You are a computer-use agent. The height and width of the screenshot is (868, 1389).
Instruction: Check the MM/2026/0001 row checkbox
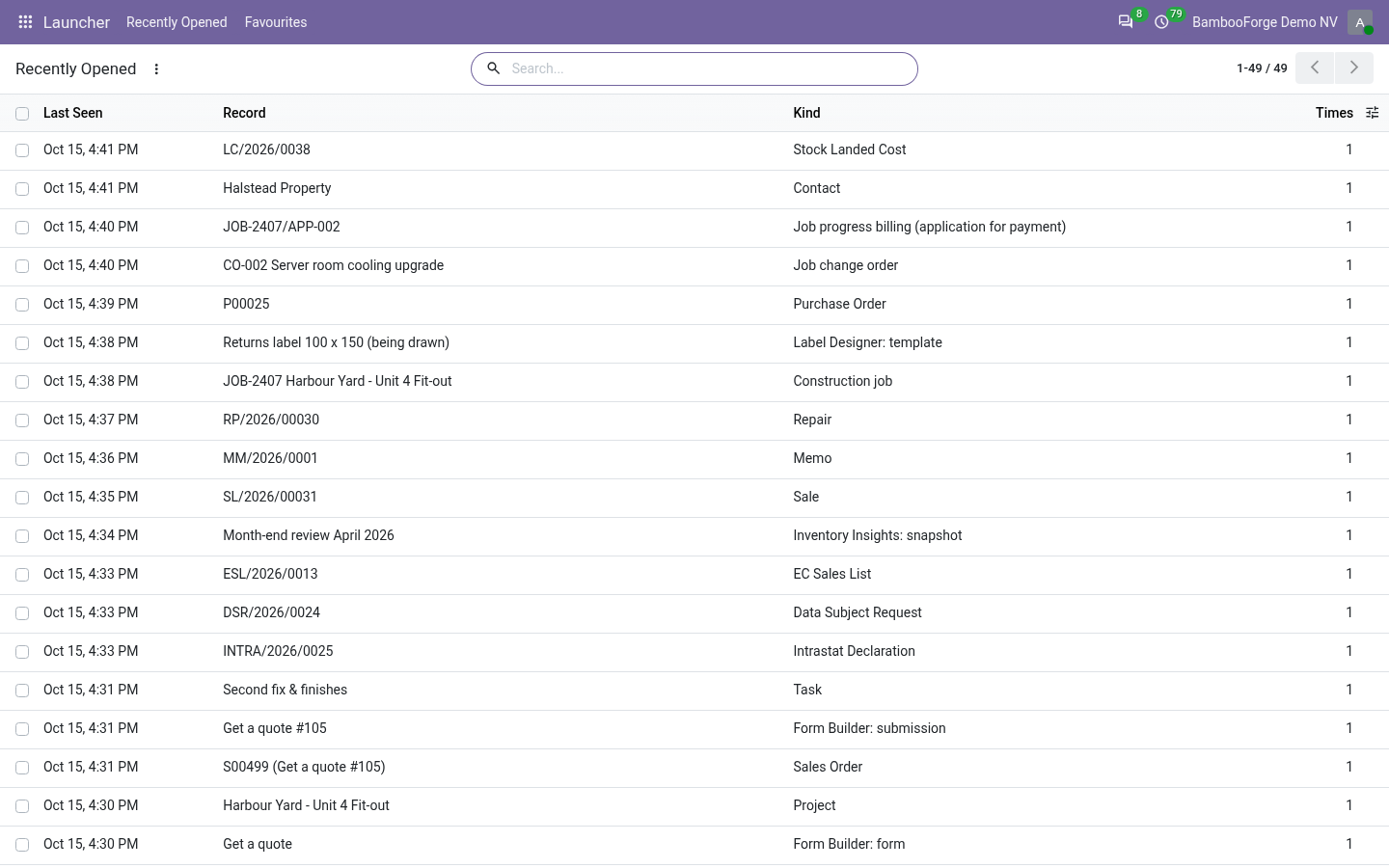22,459
